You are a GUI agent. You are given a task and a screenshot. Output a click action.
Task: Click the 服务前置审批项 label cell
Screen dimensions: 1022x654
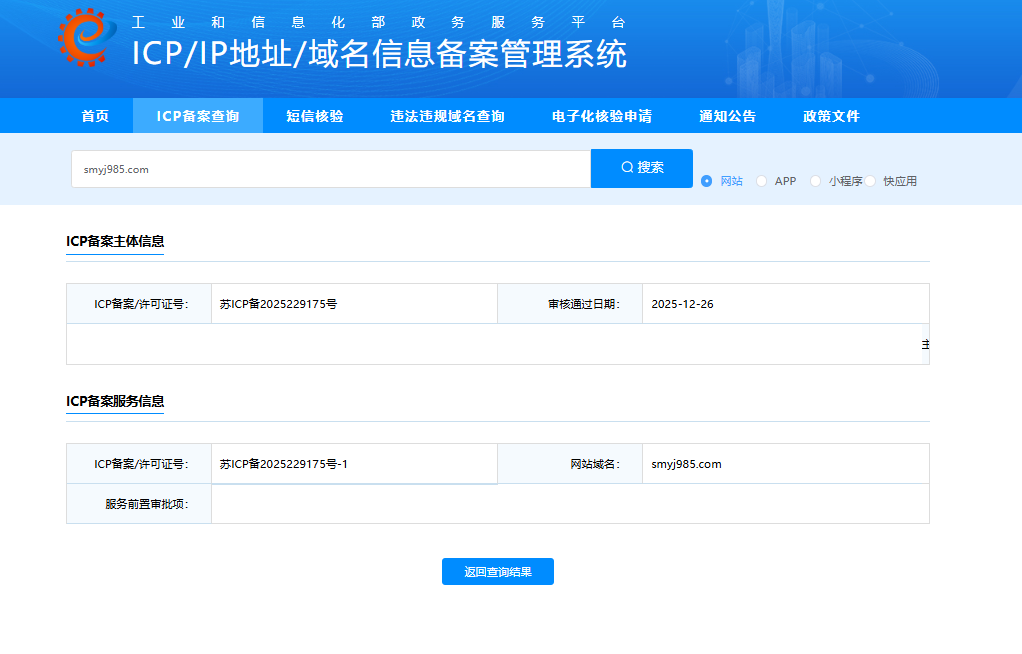139,504
